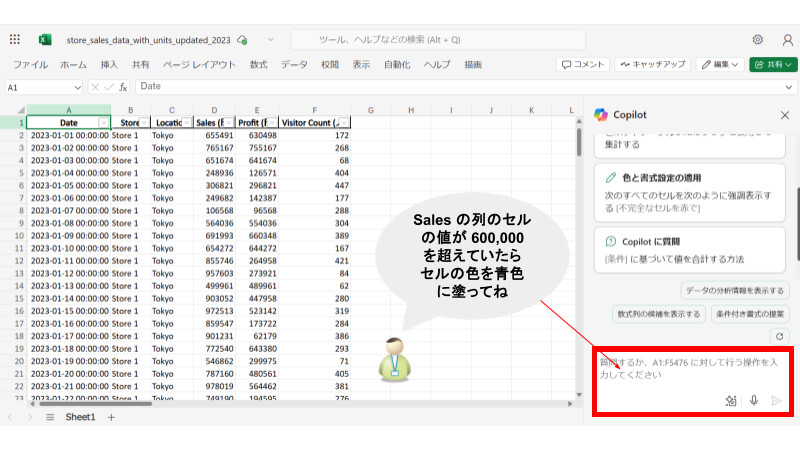This screenshot has height=450, width=800.
Task: Open the 挿入 ribbon tab
Action: pos(109,64)
